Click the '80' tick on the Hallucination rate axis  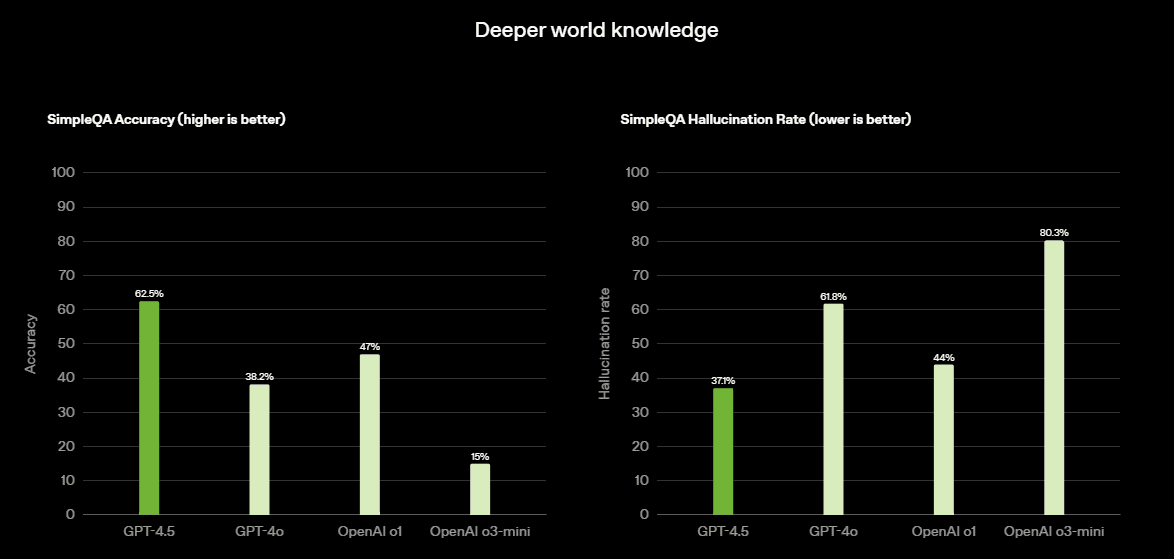(641, 241)
